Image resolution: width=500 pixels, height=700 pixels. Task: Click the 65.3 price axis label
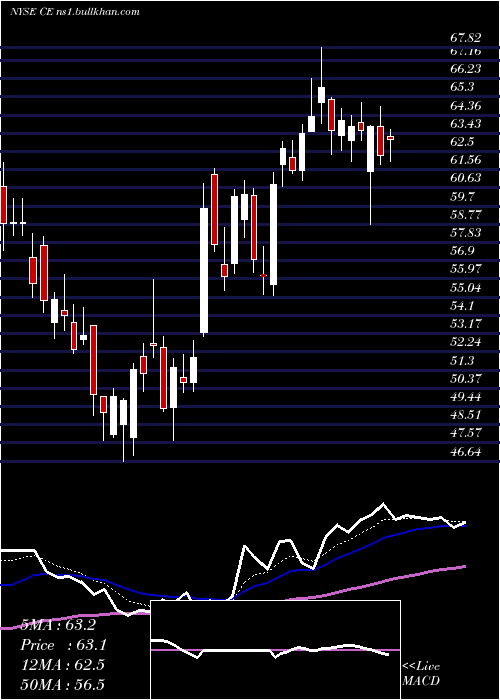[462, 87]
